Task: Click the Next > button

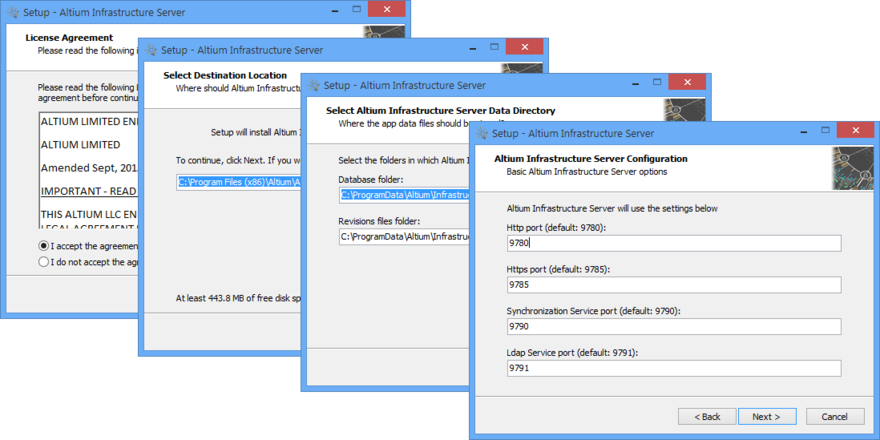Action: point(766,416)
